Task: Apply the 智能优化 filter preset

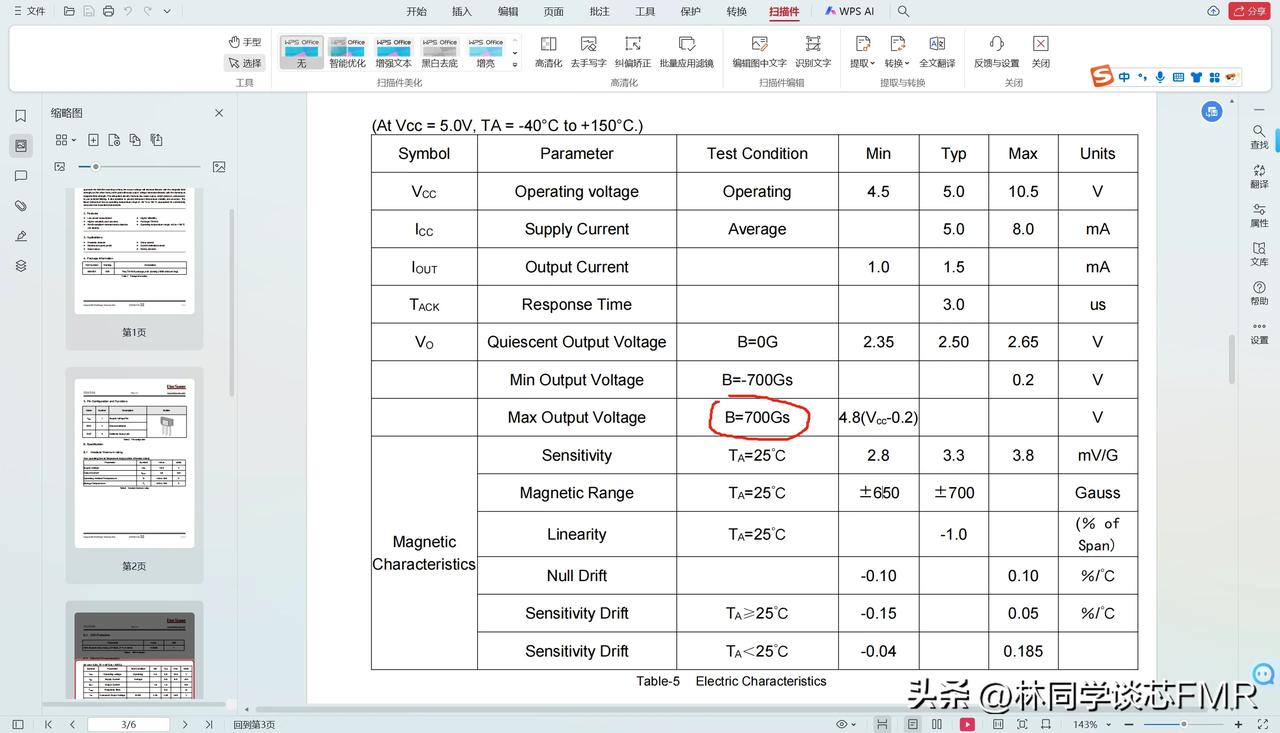Action: pyautogui.click(x=348, y=53)
